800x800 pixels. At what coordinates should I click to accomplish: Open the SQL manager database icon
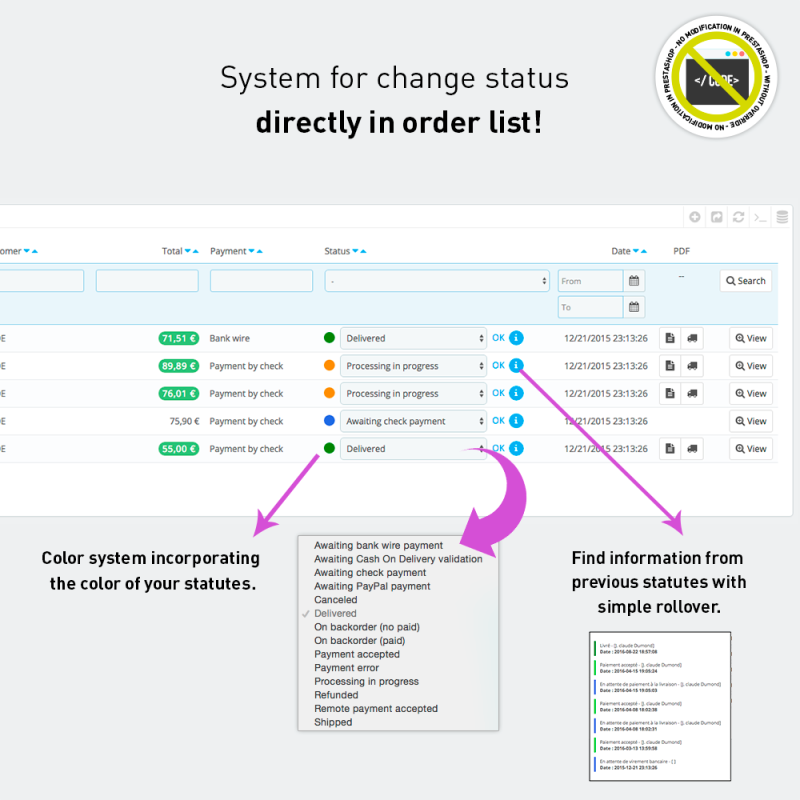tap(782, 217)
